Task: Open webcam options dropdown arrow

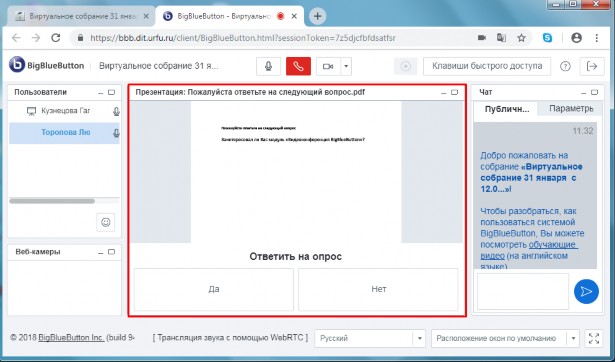Action: (346, 66)
